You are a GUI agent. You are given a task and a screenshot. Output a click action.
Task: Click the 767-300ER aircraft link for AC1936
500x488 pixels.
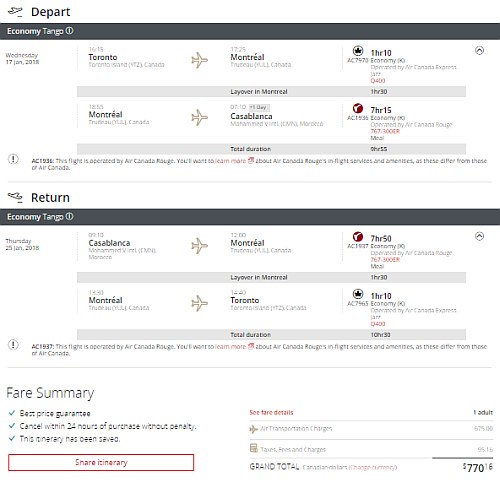(385, 131)
